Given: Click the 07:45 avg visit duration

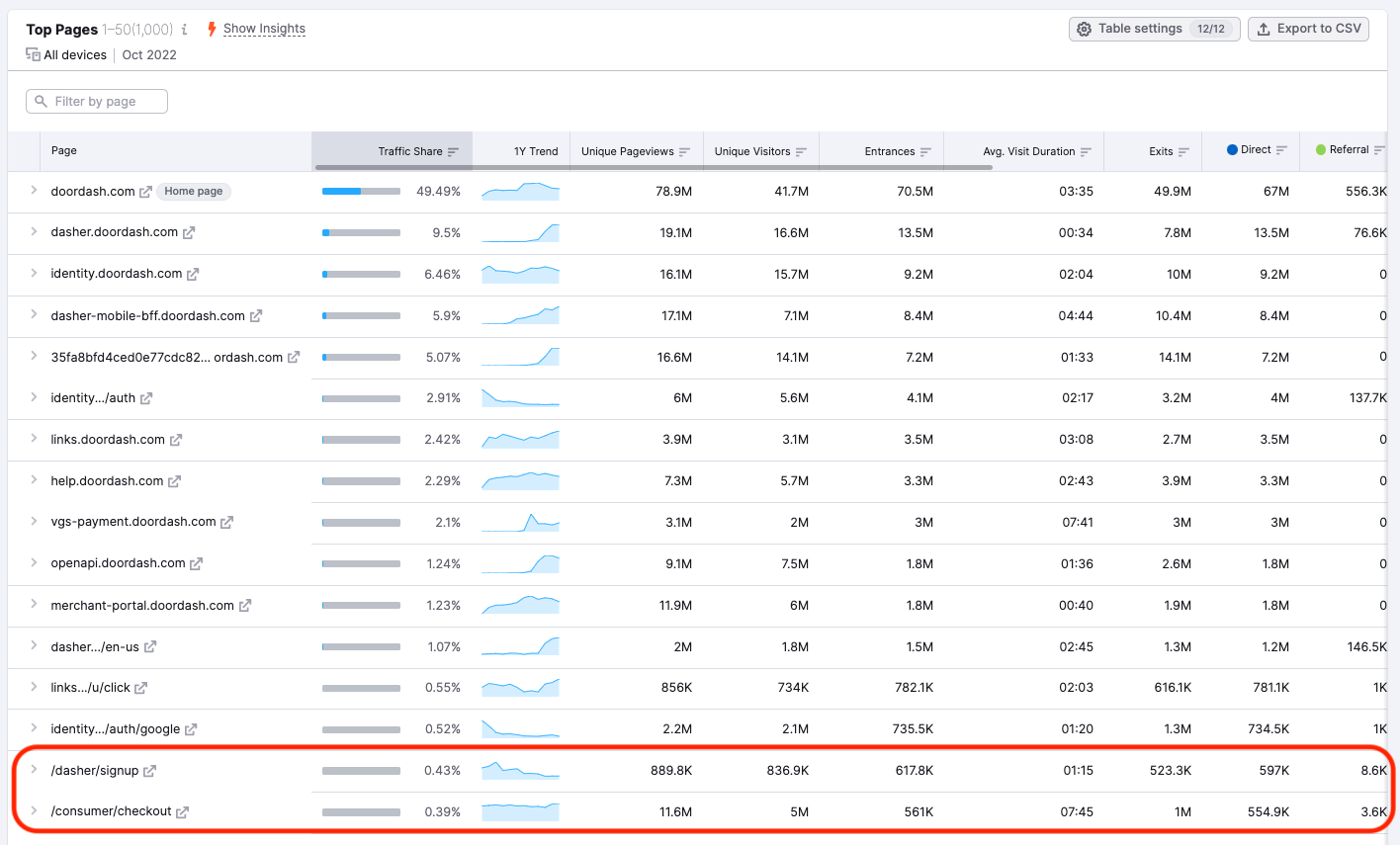Looking at the screenshot, I should [x=1077, y=812].
